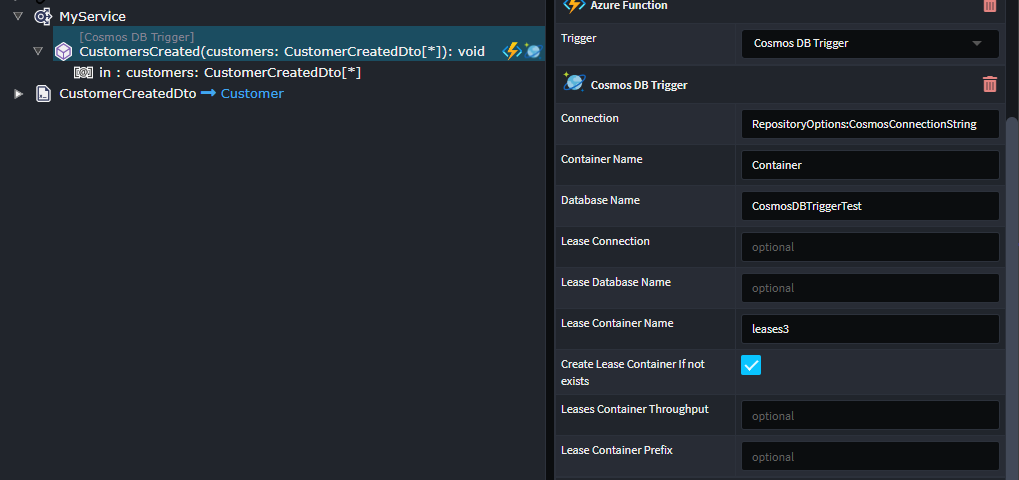
Task: Select the CustomerCreatedDto tree item
Action: (127, 94)
